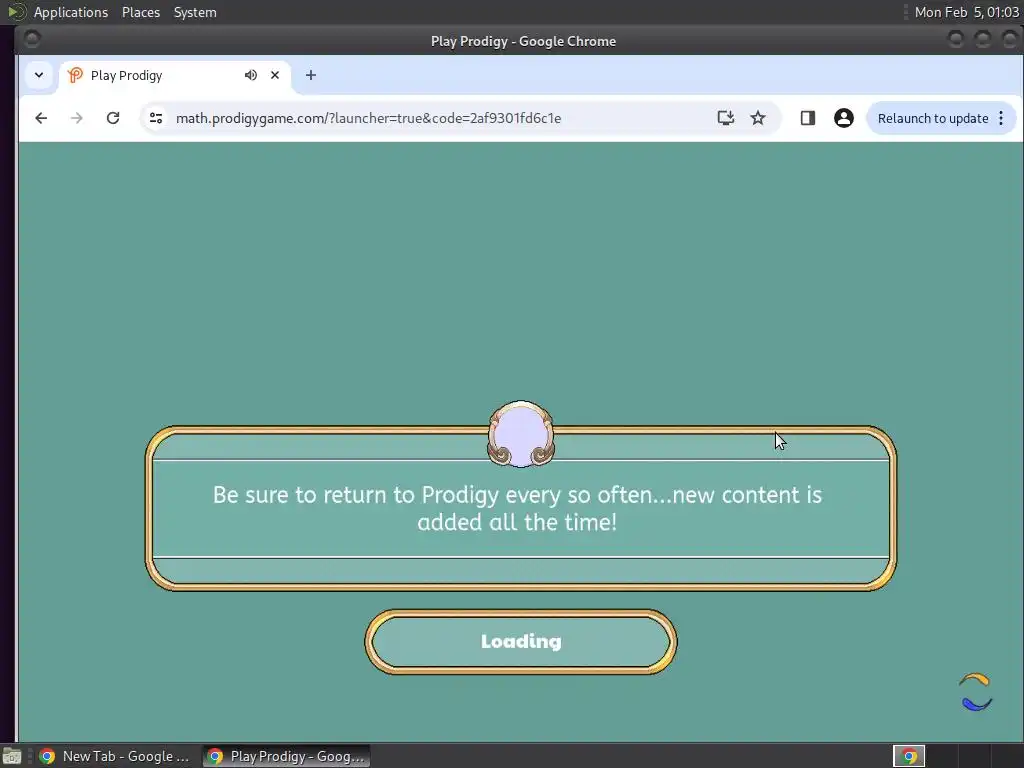Open the System menu

195,12
